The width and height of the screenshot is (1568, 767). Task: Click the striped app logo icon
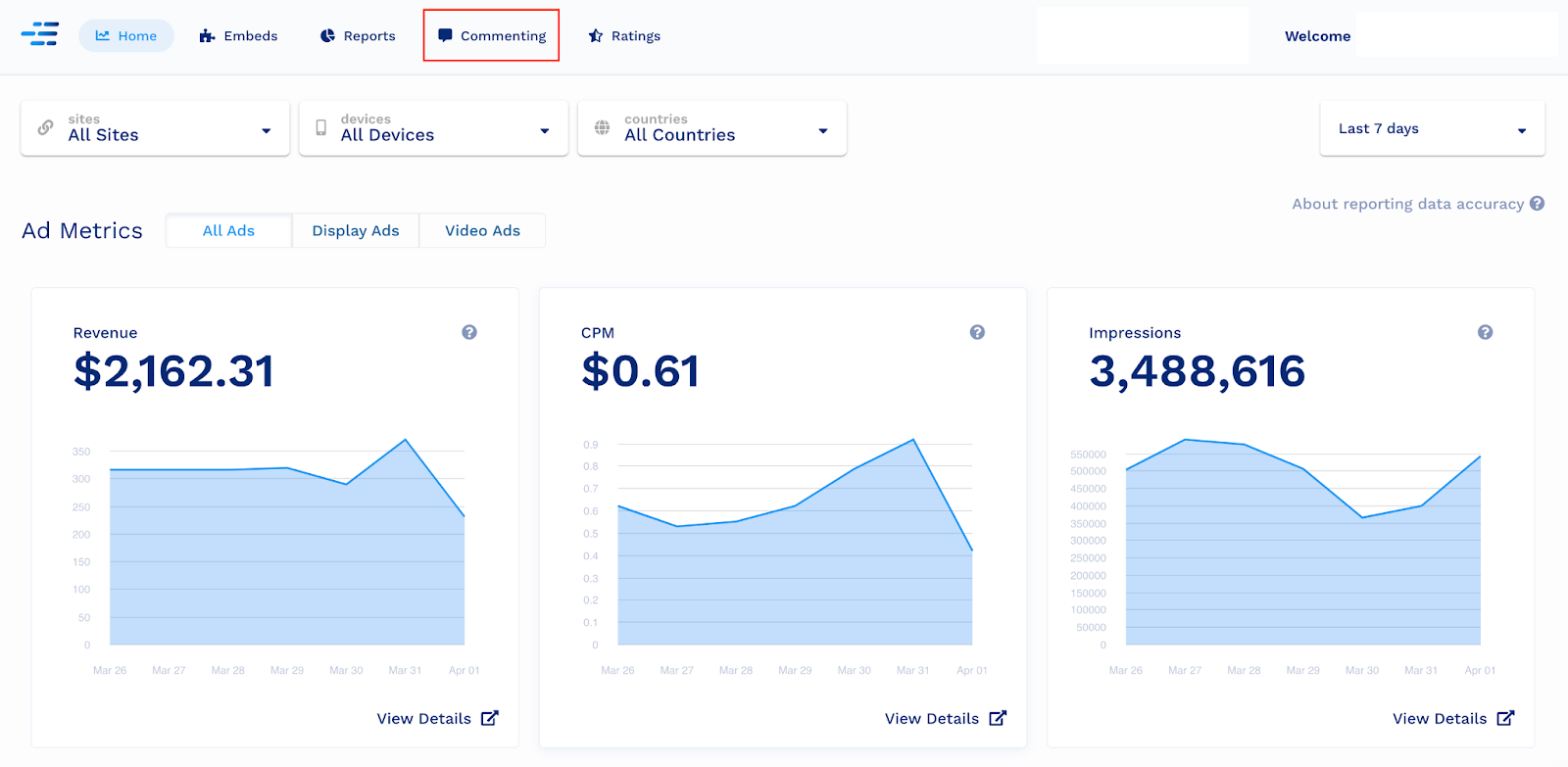coord(40,34)
